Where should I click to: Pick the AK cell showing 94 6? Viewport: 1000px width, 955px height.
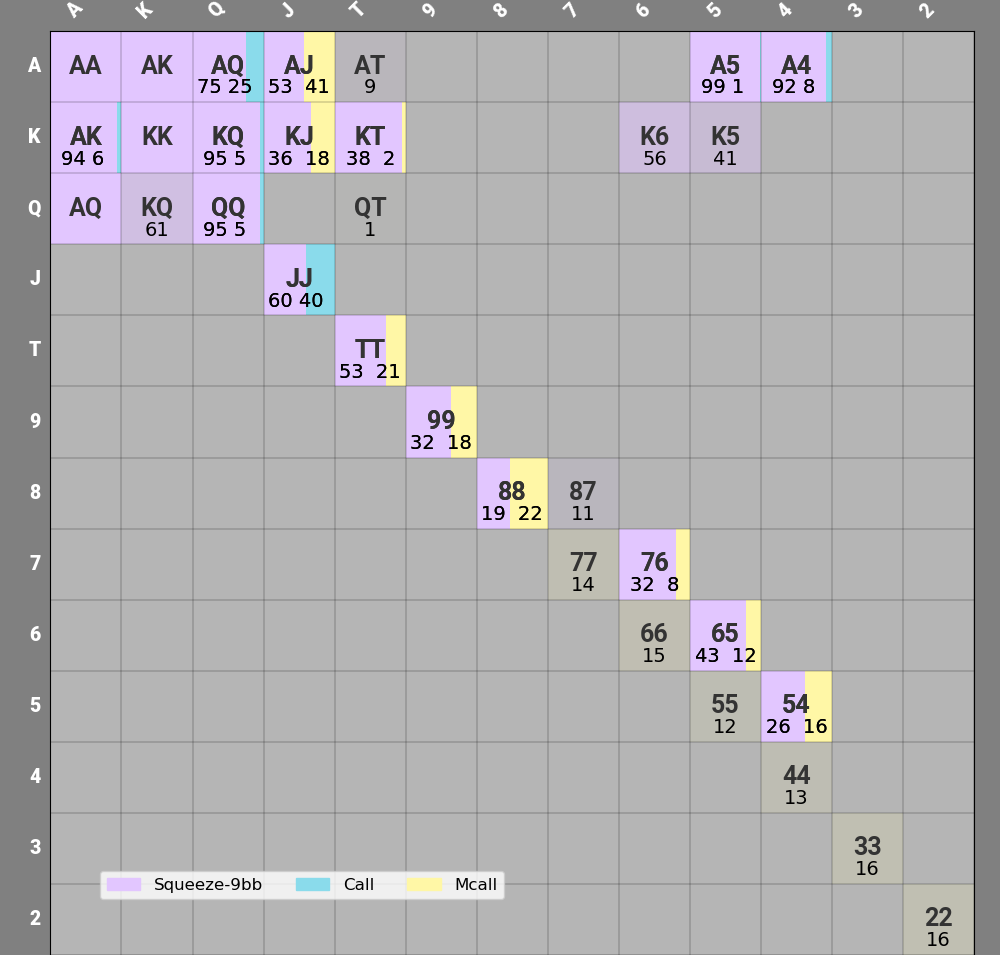86,138
